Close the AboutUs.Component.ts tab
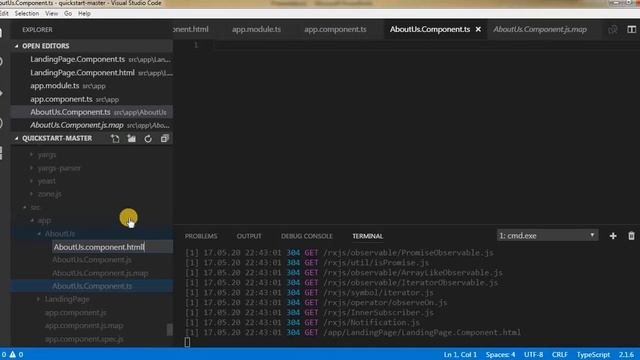Image resolution: width=640 pixels, height=360 pixels. 478,29
